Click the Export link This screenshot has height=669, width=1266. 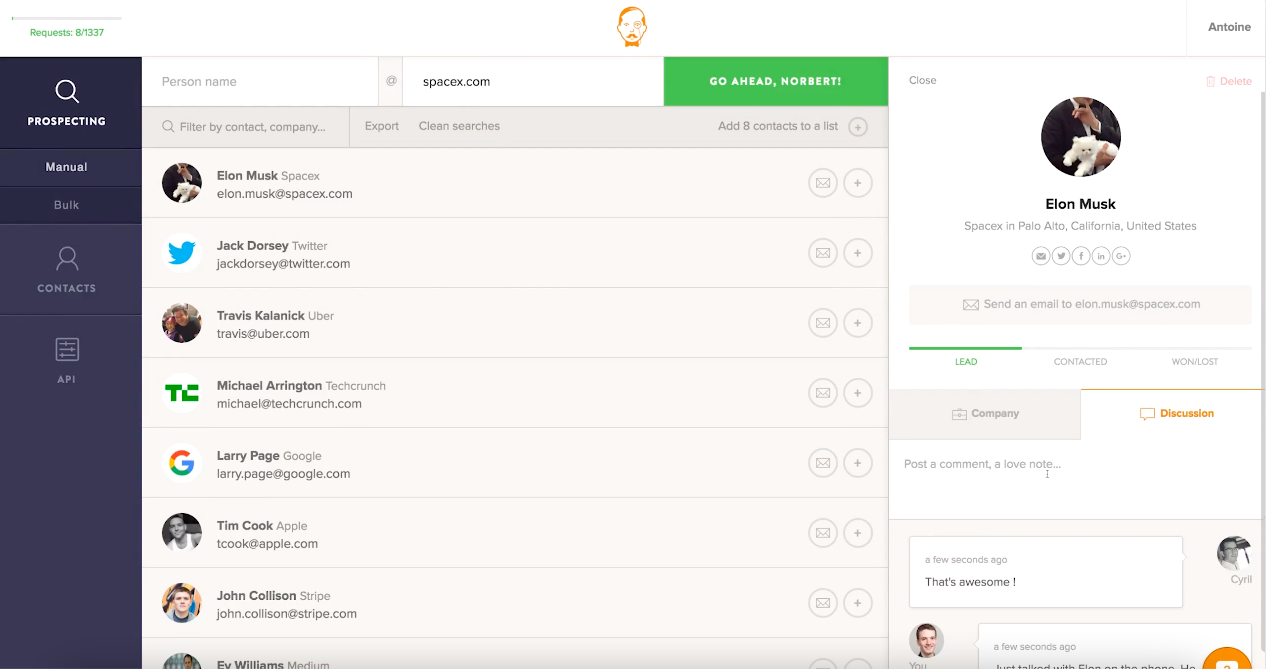coord(382,126)
